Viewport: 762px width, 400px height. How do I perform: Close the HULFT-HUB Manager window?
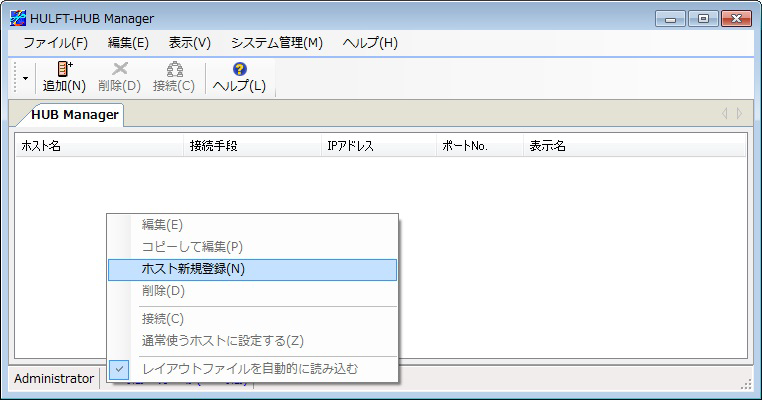(x=736, y=19)
